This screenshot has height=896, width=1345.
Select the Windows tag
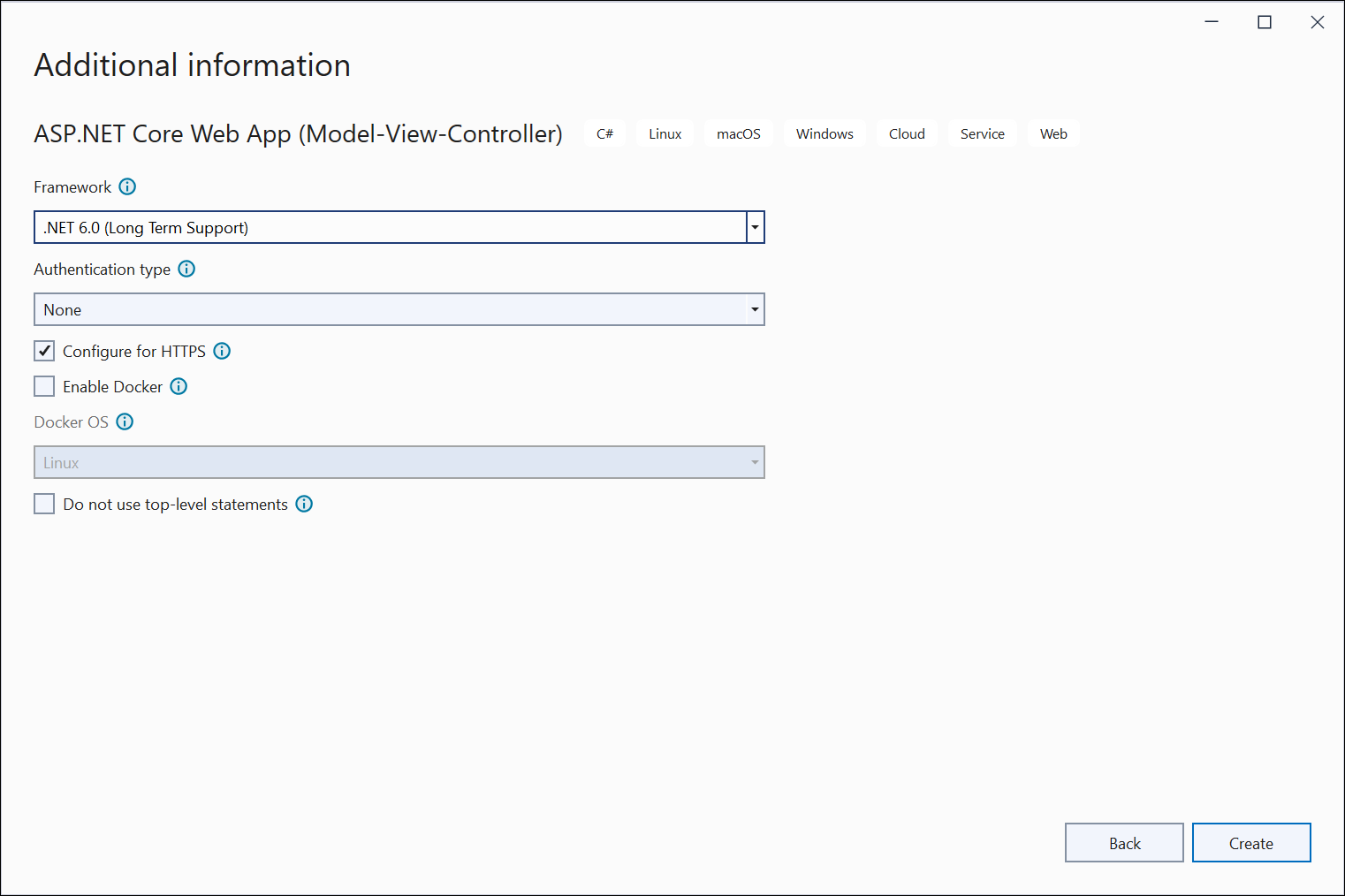[x=824, y=133]
